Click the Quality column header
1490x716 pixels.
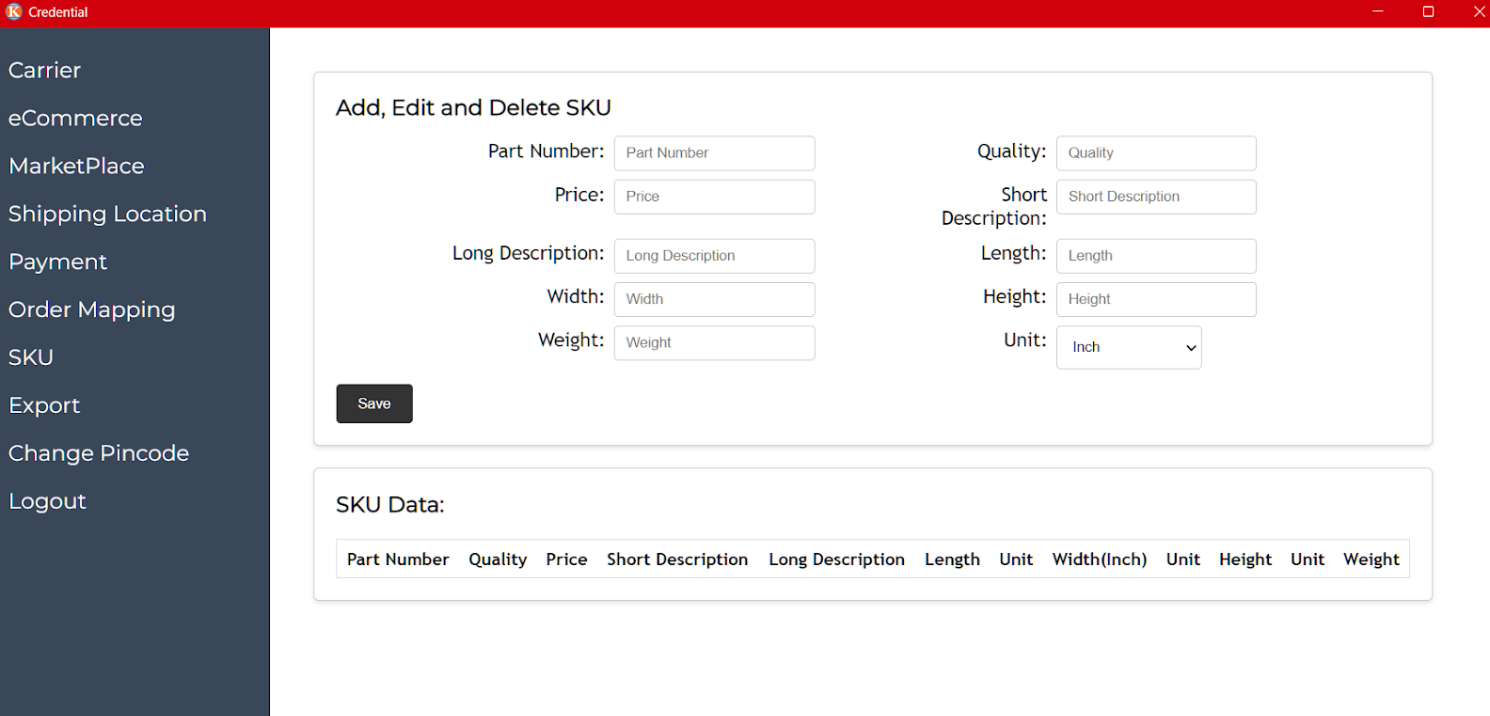tap(498, 559)
